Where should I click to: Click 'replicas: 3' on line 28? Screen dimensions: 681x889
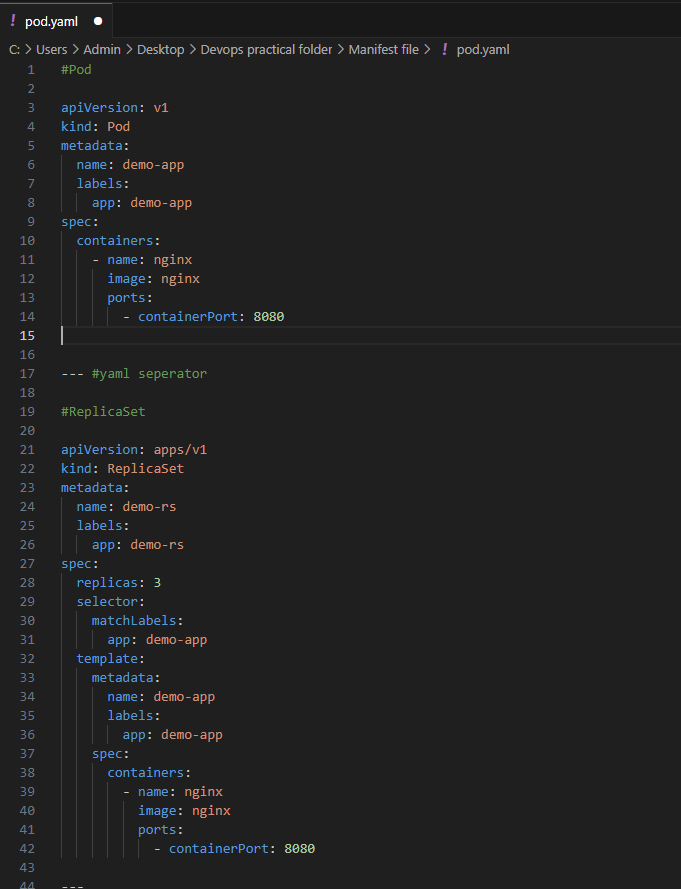[x=119, y=583]
